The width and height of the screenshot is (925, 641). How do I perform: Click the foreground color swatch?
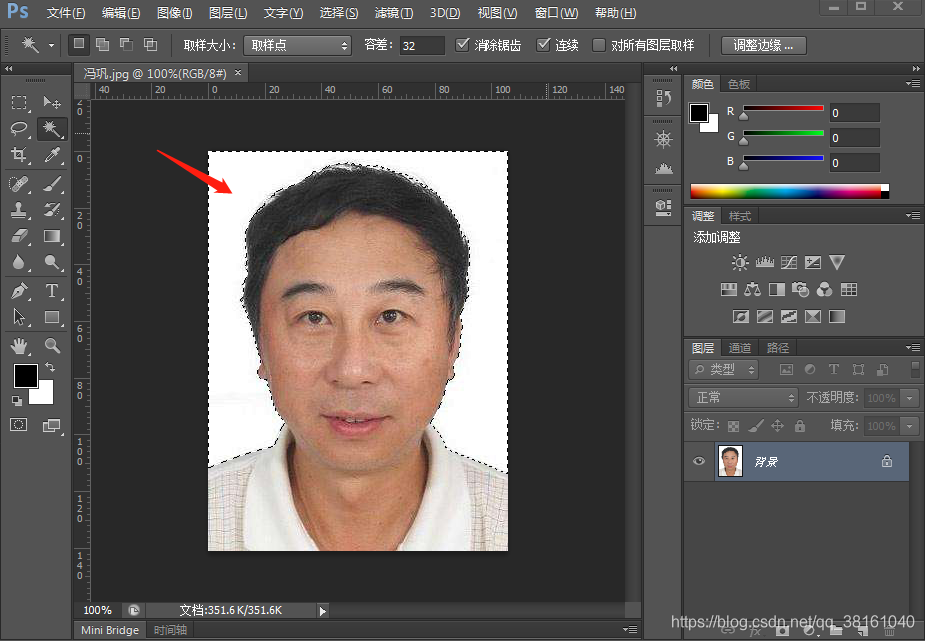click(x=25, y=376)
